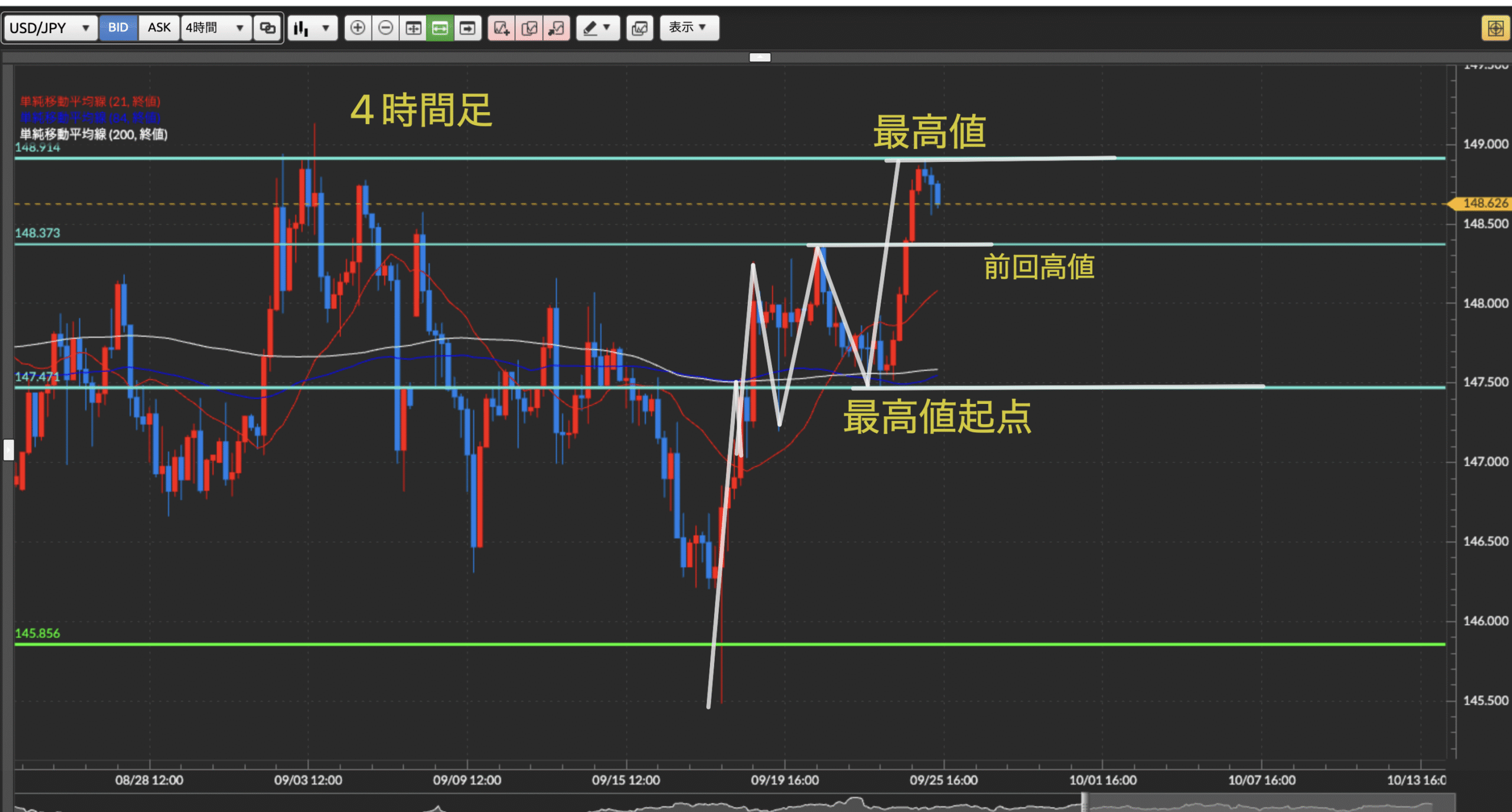Open the 表示 display menu
Image resolution: width=1512 pixels, height=812 pixels.
click(x=689, y=28)
